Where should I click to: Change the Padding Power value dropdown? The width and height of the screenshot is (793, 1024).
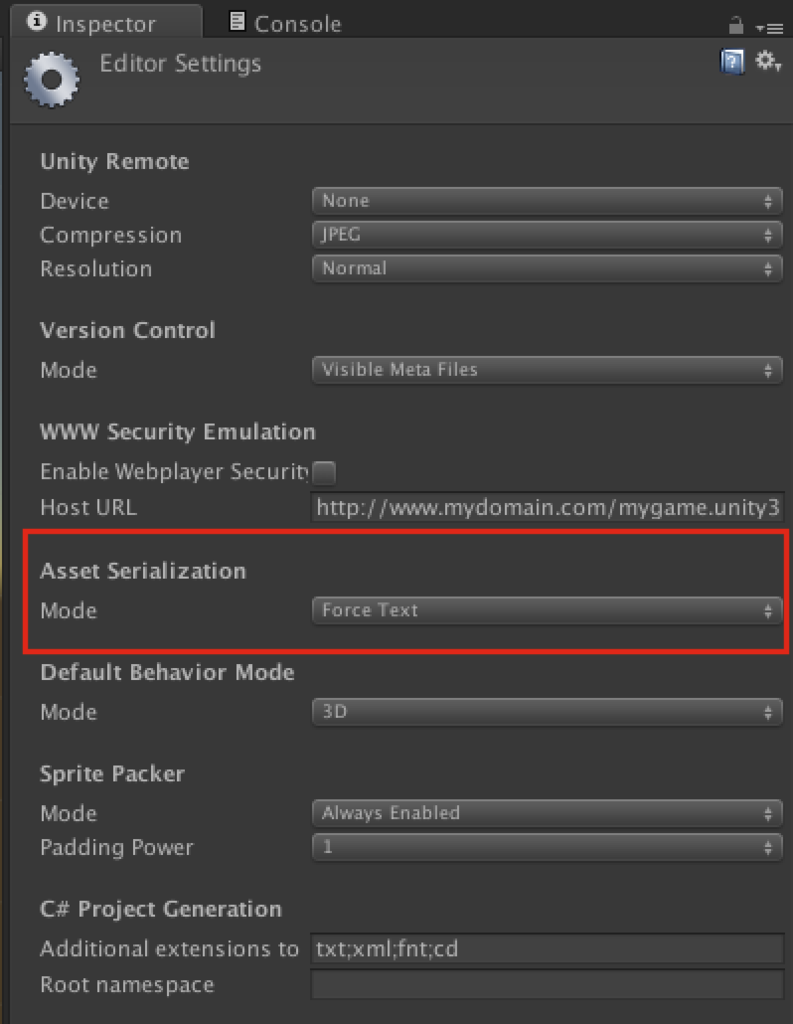tap(547, 847)
